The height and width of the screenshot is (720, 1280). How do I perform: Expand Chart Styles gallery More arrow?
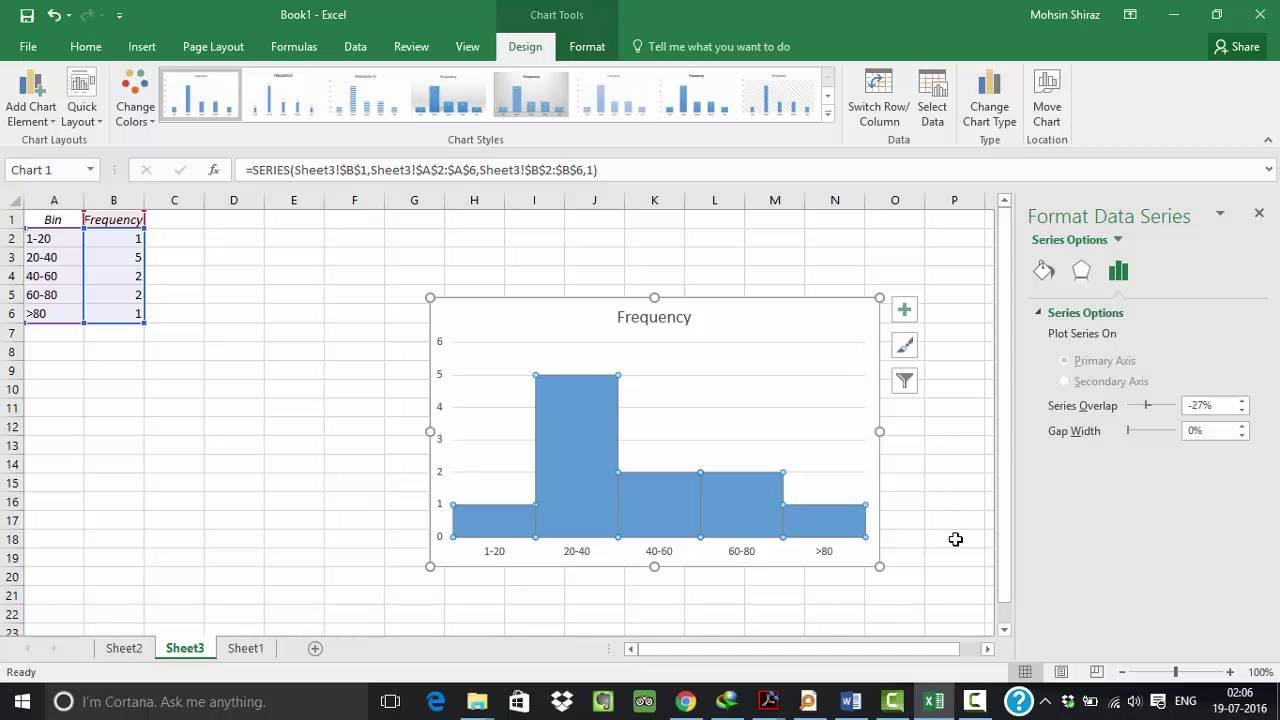click(827, 114)
